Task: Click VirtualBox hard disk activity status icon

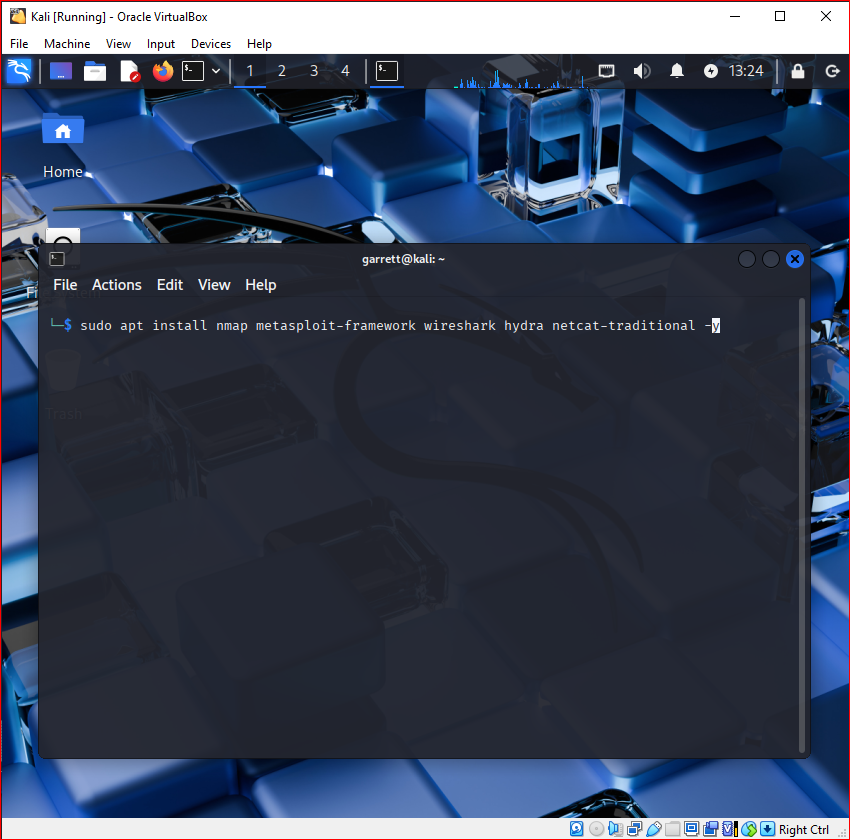Action: tap(576, 829)
